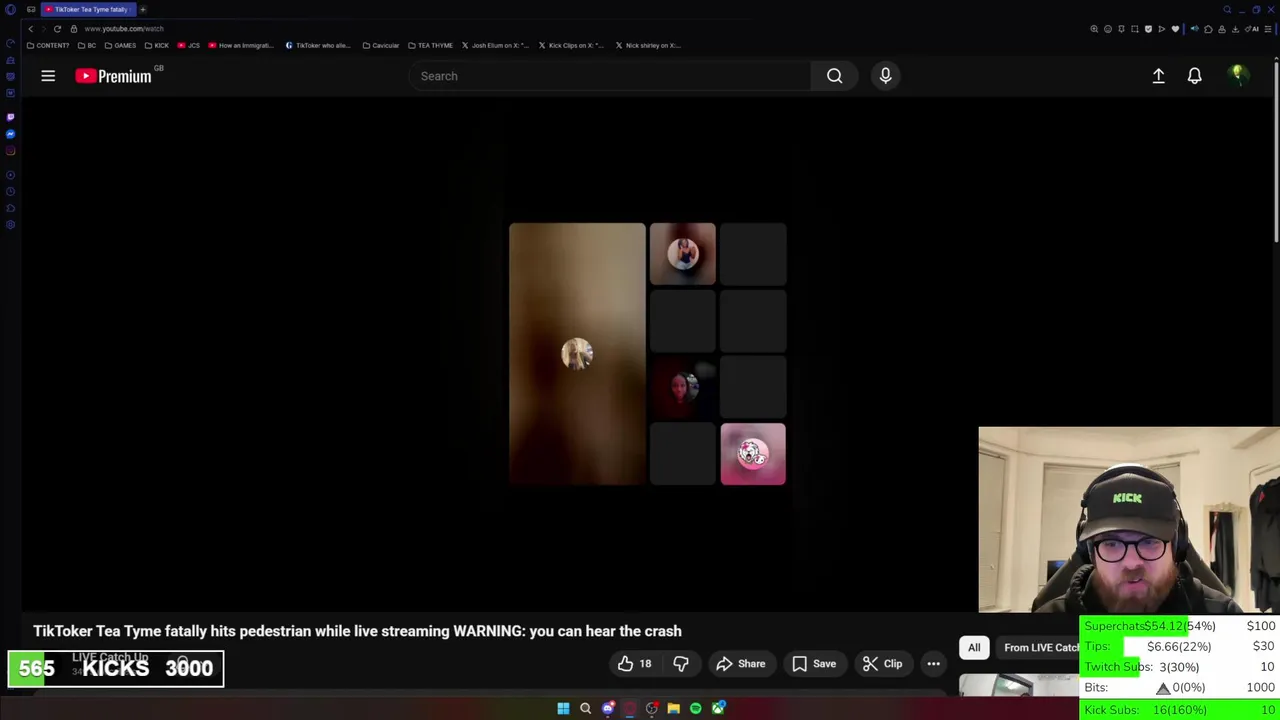This screenshot has width=1280, height=720.
Task: Open the ad-blocker shield icon
Action: (x=1148, y=29)
